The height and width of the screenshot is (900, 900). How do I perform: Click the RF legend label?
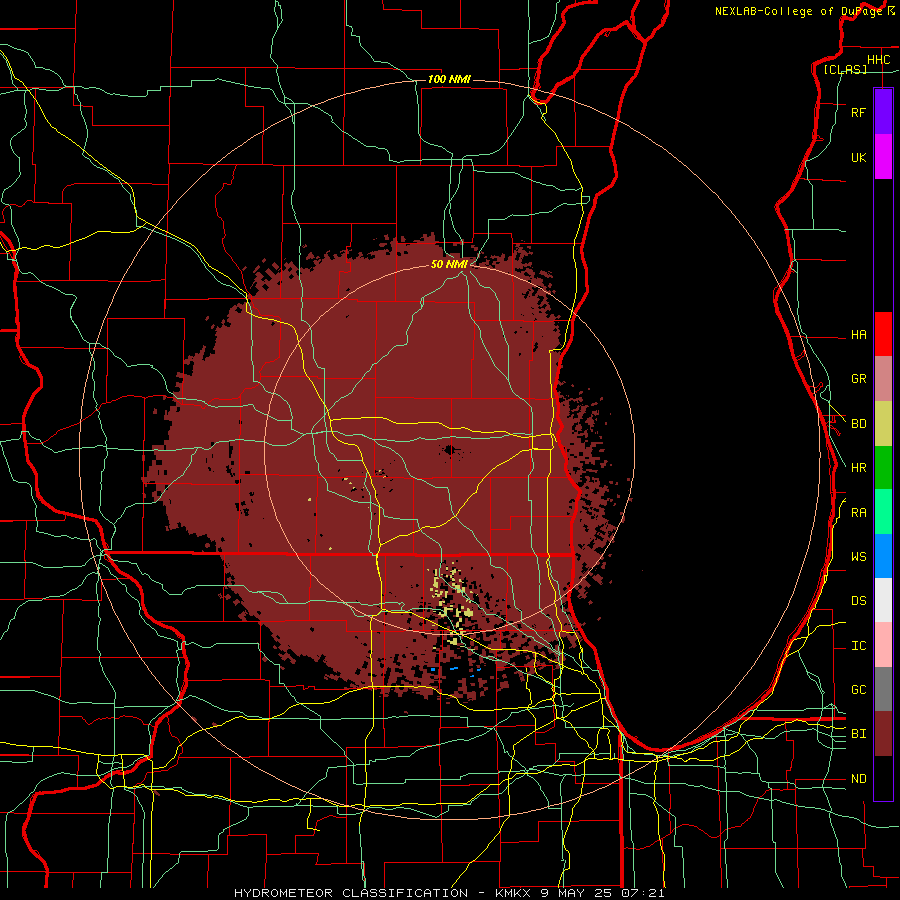(x=858, y=112)
